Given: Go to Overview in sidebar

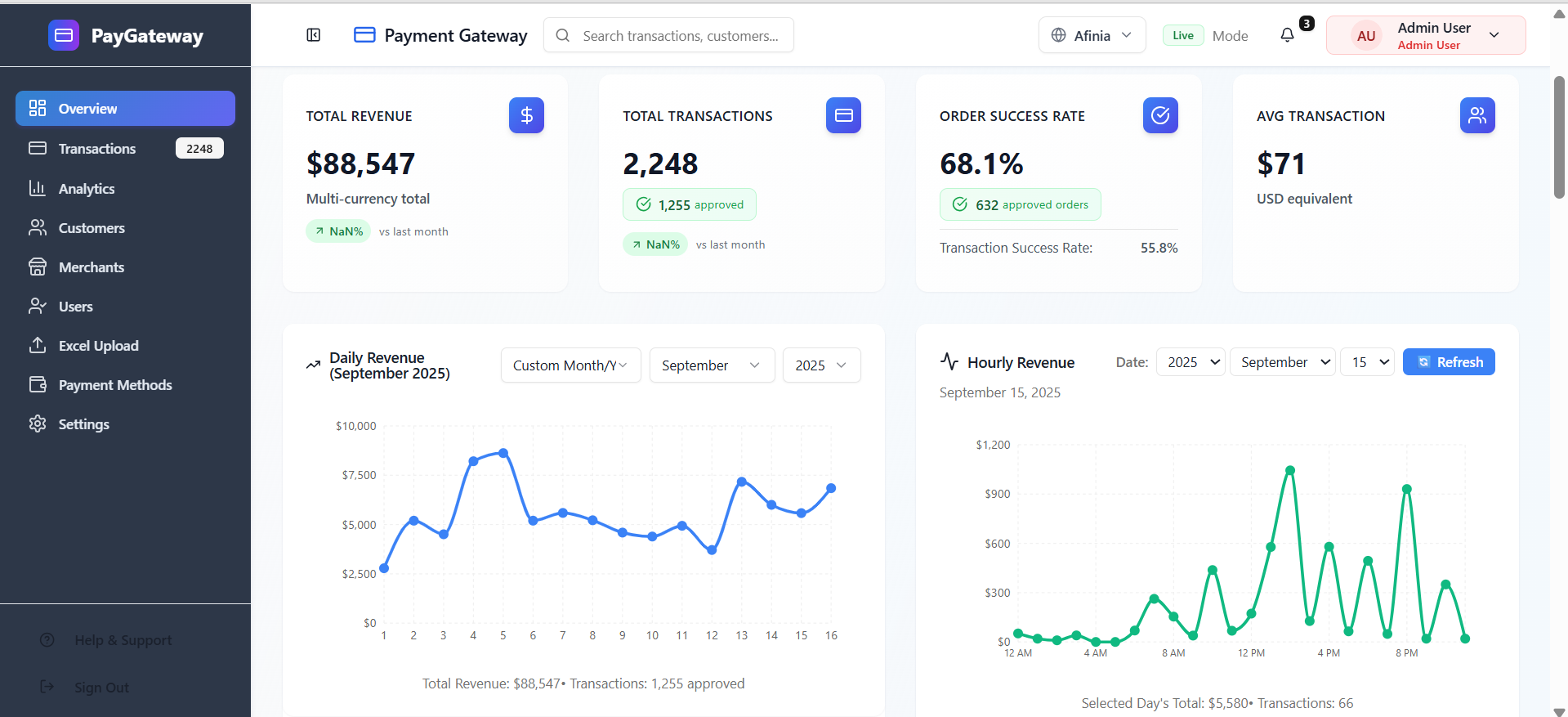Looking at the screenshot, I should pyautogui.click(x=125, y=108).
